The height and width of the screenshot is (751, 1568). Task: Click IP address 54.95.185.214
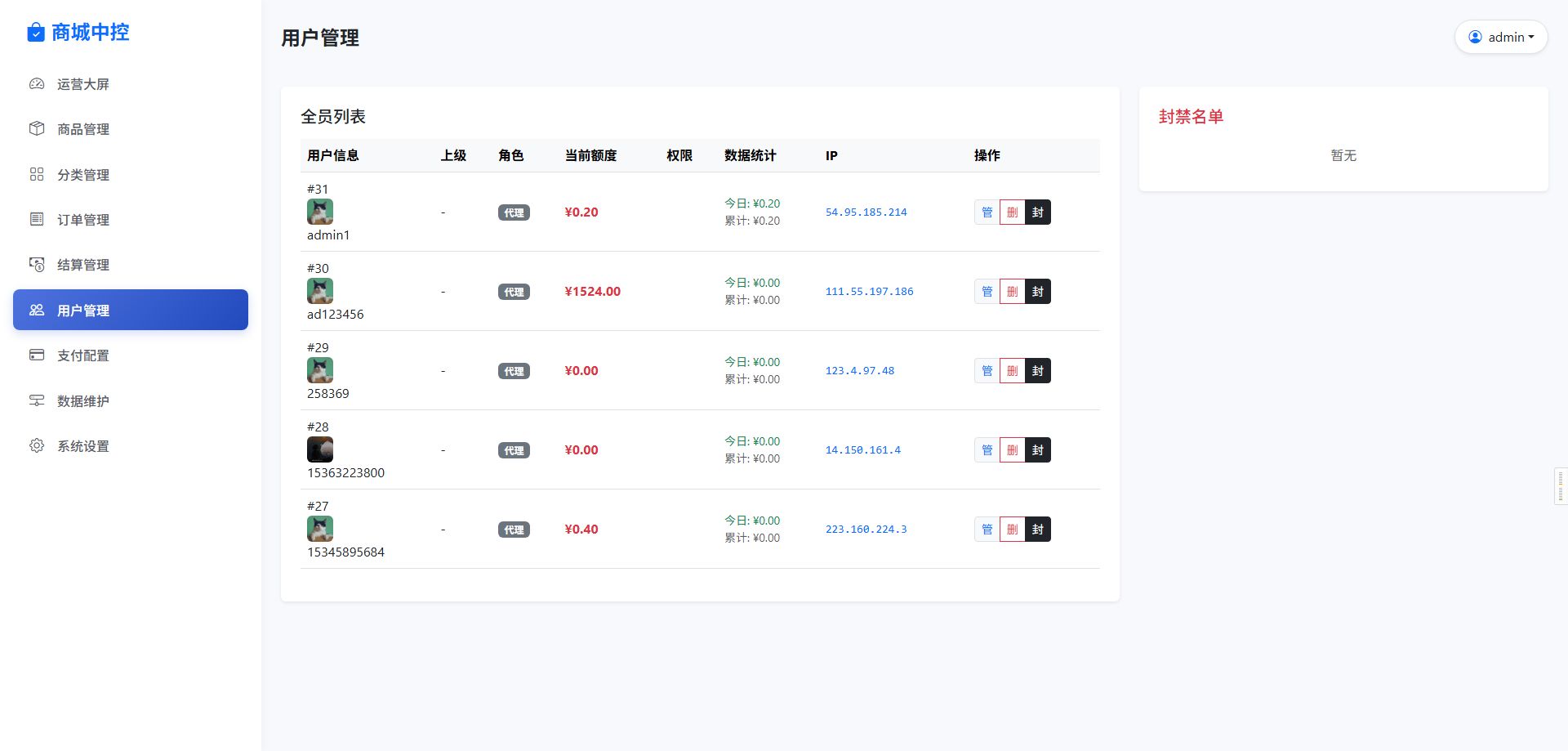click(866, 212)
